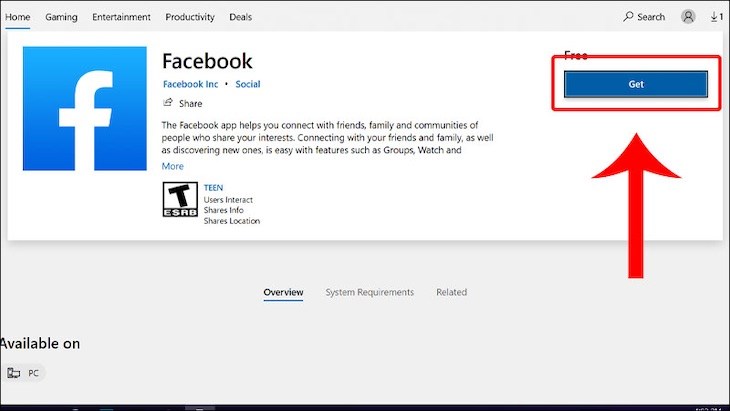Image resolution: width=730 pixels, height=411 pixels.
Task: Open the user account profile icon
Action: pyautogui.click(x=688, y=17)
